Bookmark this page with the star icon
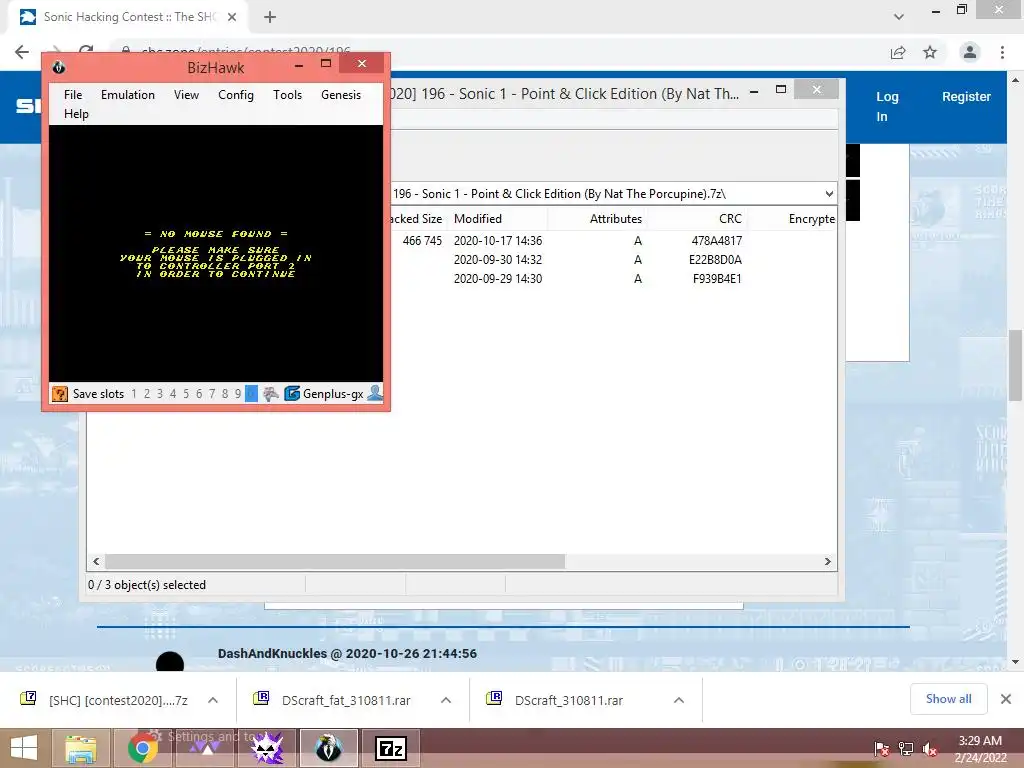 (930, 52)
